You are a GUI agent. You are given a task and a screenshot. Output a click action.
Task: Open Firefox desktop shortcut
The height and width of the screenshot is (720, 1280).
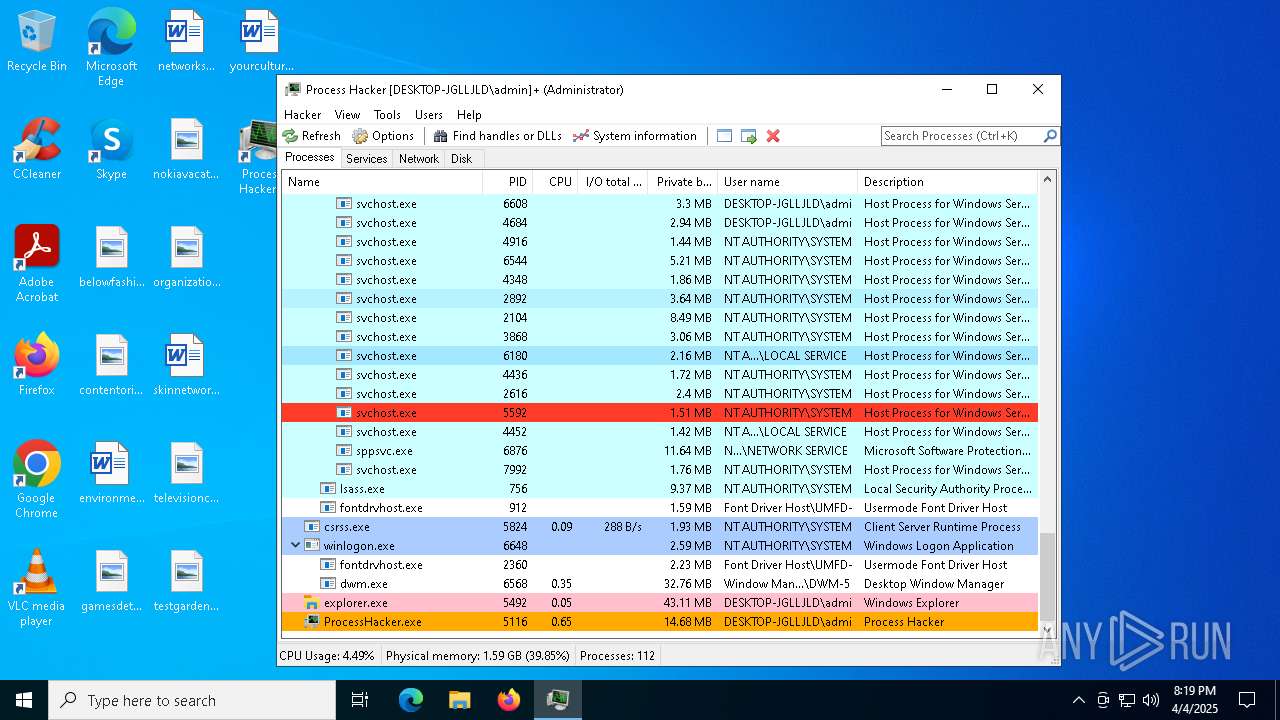pos(37,365)
